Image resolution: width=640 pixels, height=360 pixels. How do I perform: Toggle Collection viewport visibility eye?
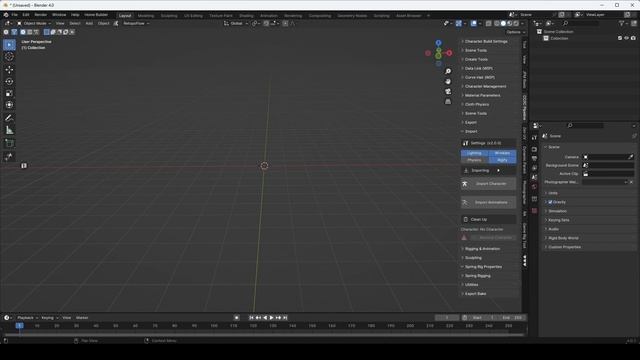pyautogui.click(x=627, y=38)
